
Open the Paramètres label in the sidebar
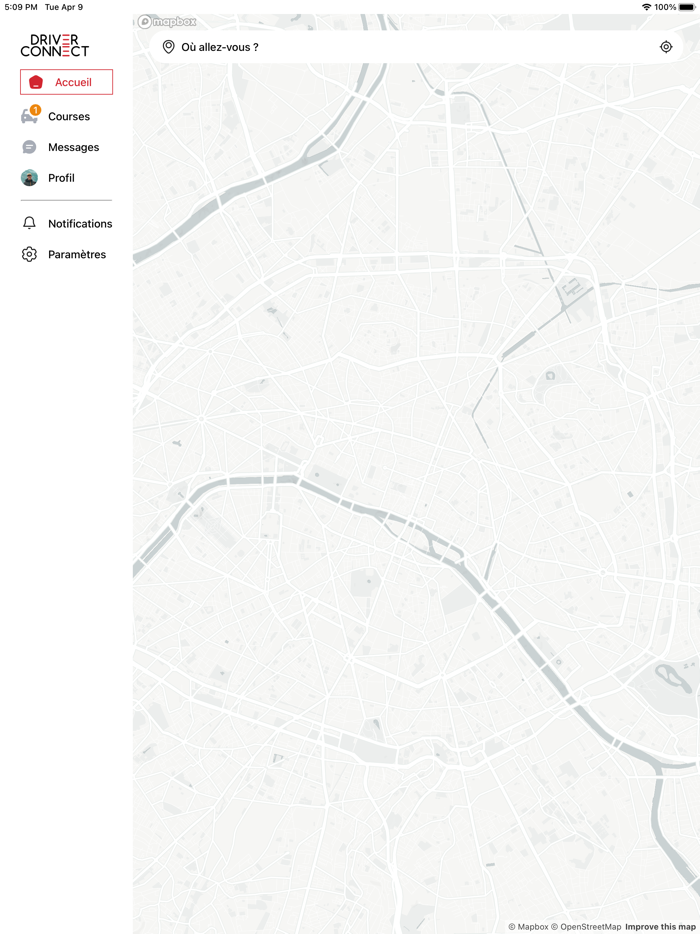click(x=77, y=254)
